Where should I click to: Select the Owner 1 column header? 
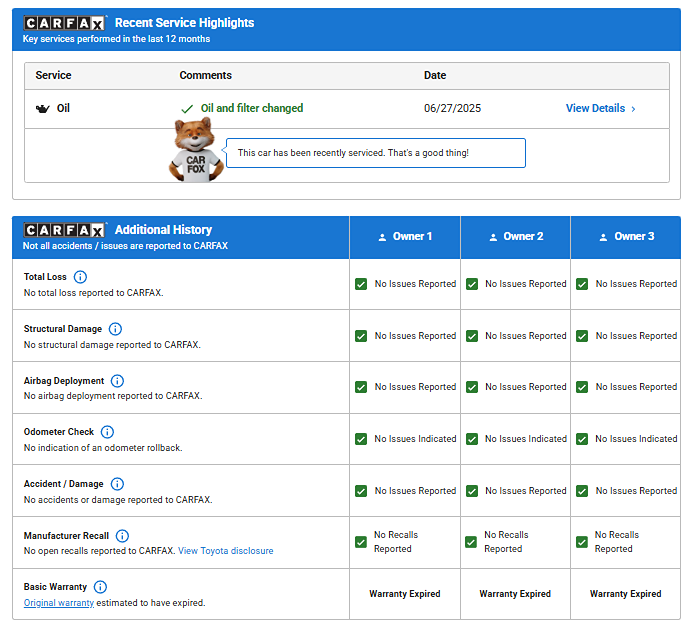pos(405,237)
